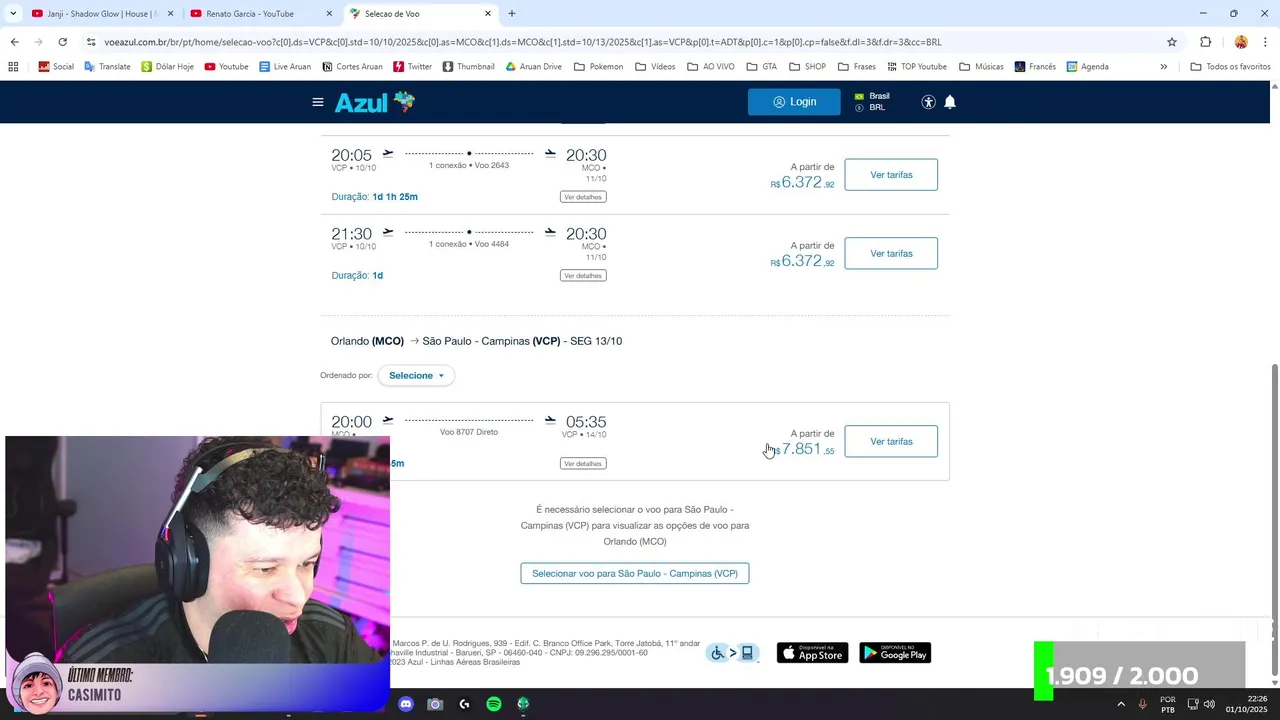Show more bookmarks chevron
This screenshot has width=1280, height=720.
1163,67
